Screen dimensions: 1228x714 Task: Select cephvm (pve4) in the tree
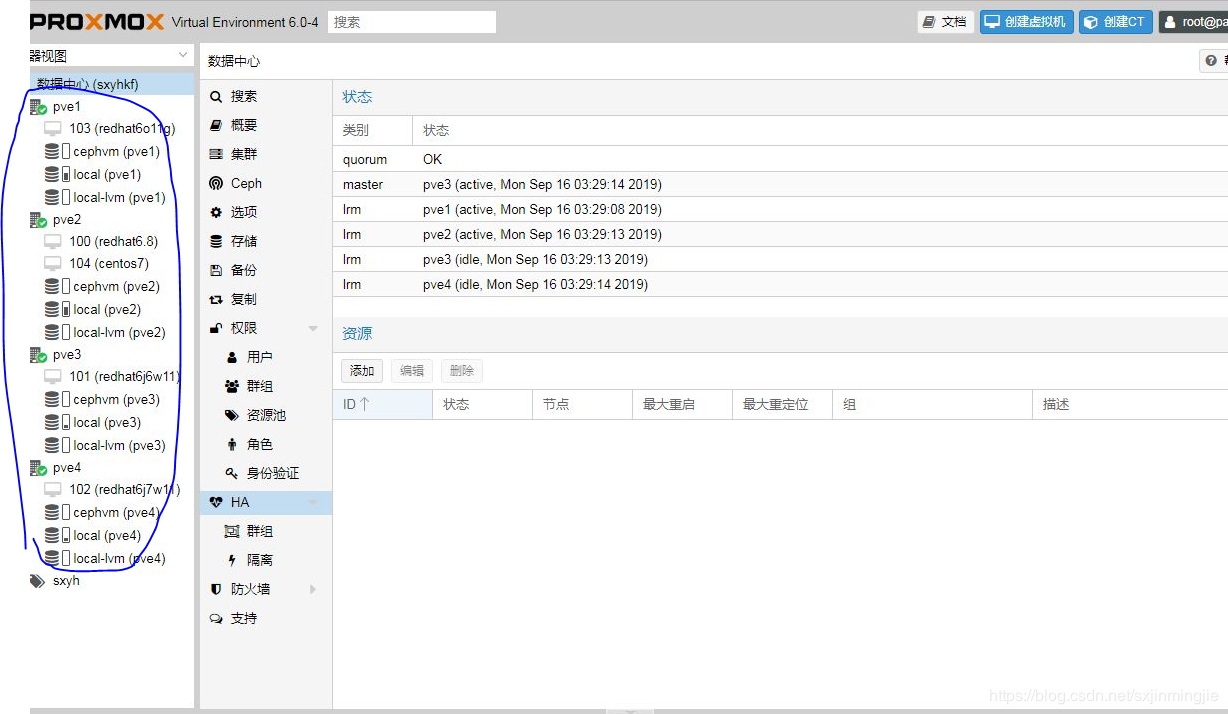tap(116, 513)
